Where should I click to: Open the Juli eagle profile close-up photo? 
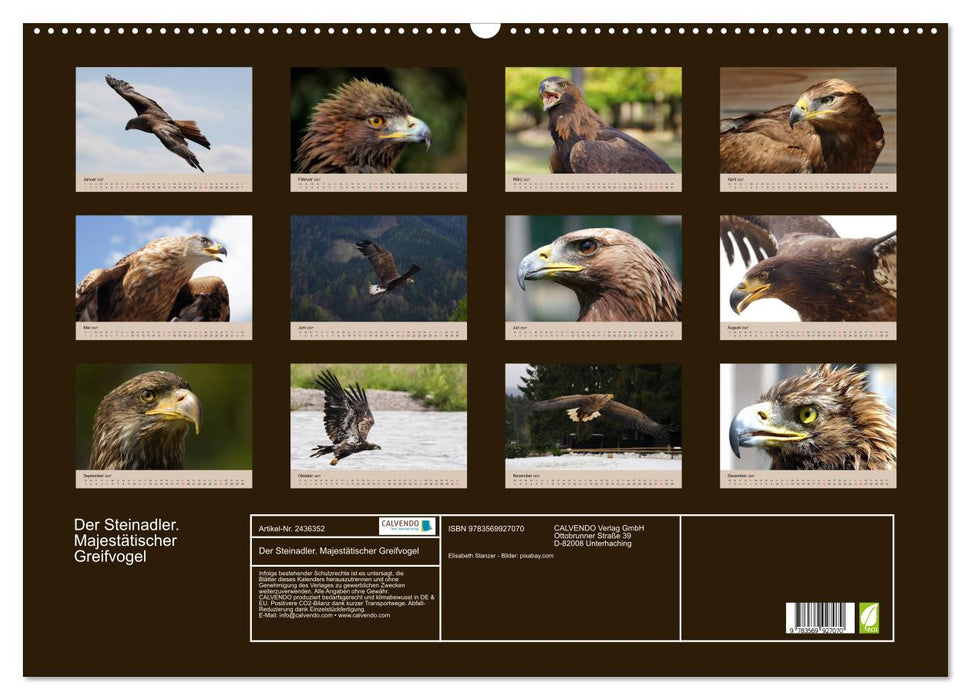(593, 268)
